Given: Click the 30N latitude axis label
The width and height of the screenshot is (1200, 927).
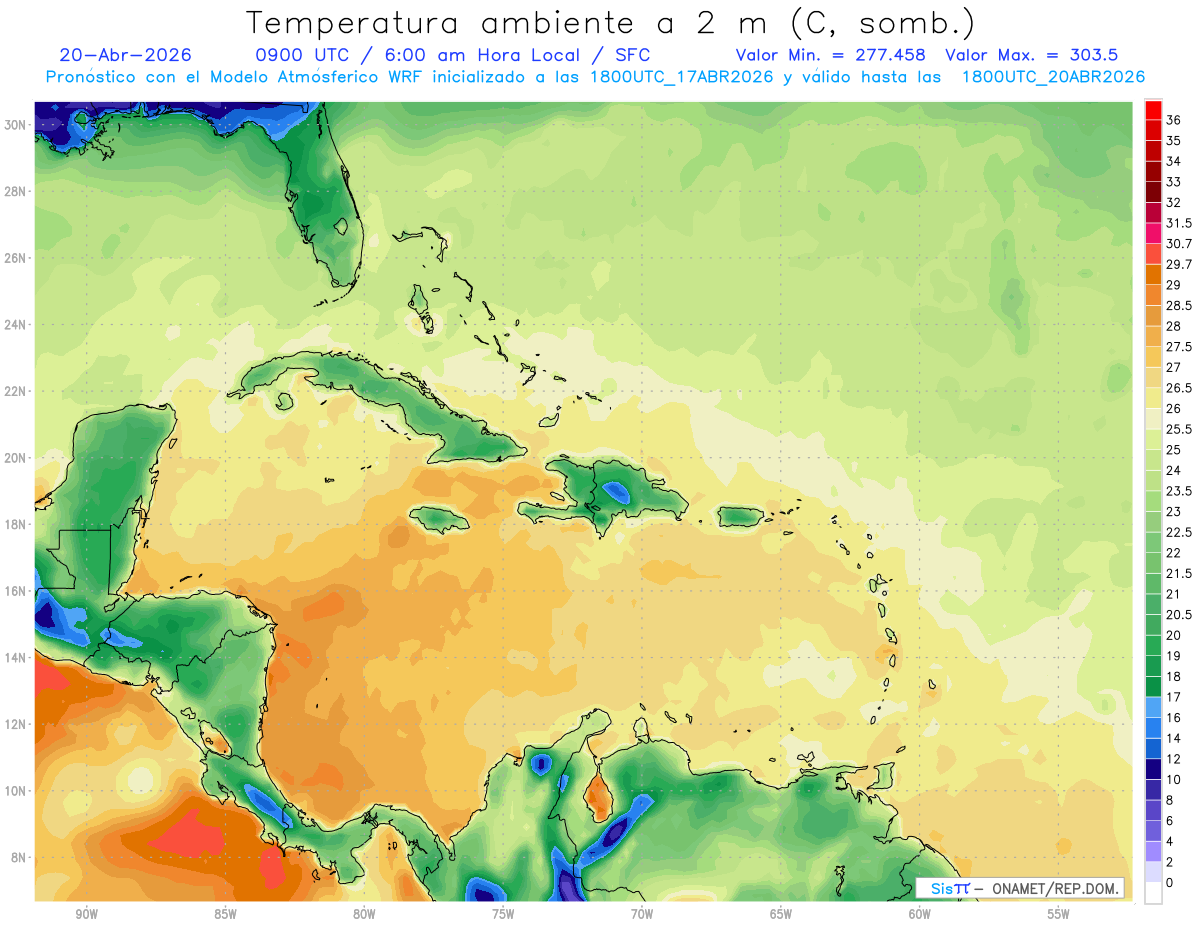Looking at the screenshot, I should coord(17,125).
